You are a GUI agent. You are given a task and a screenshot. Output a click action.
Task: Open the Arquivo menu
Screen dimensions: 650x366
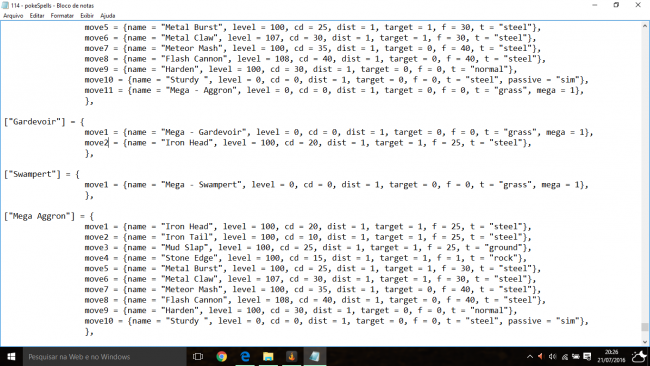pos(13,16)
